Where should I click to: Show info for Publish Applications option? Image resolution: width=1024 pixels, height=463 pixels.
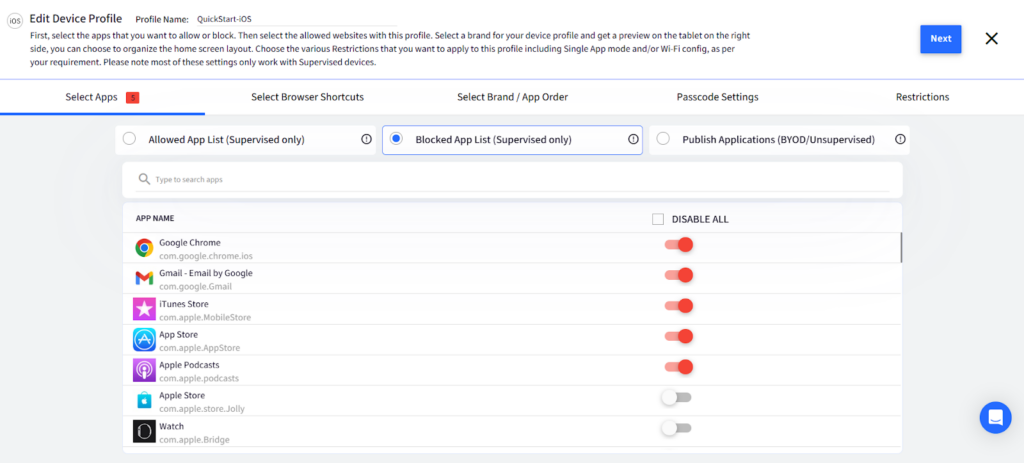[x=900, y=140]
